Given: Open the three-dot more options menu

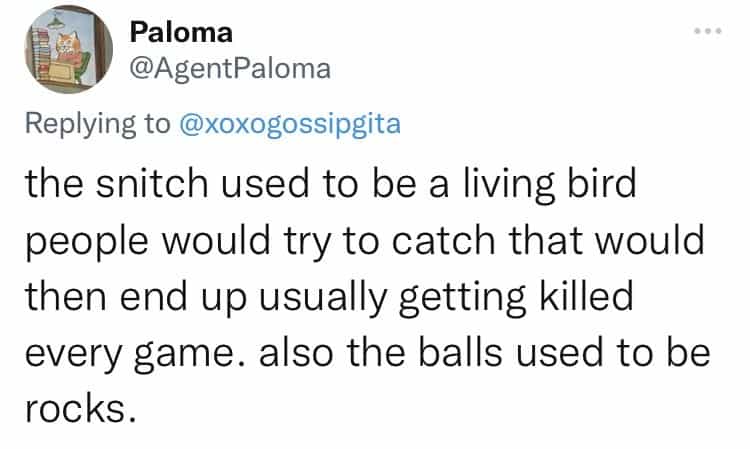Looking at the screenshot, I should 706,30.
